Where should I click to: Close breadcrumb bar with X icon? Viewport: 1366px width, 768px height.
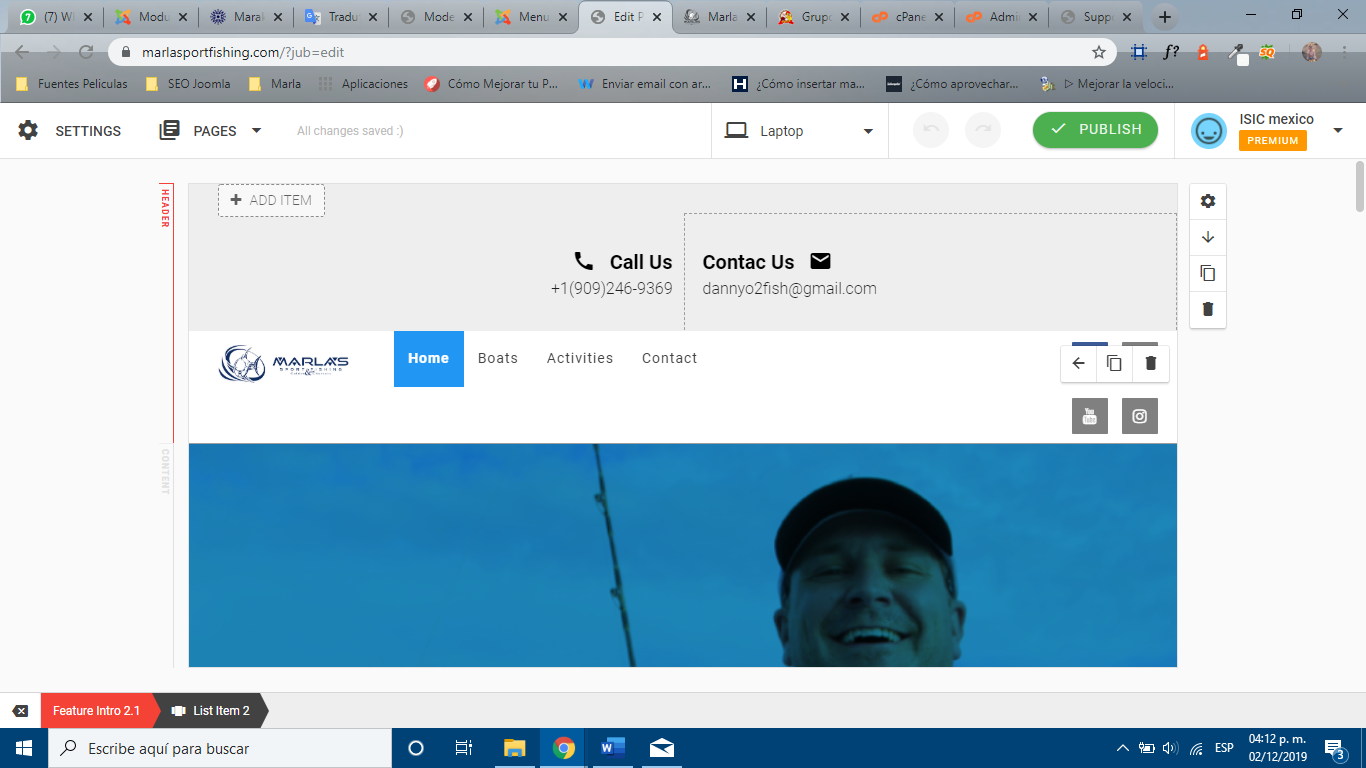point(20,711)
